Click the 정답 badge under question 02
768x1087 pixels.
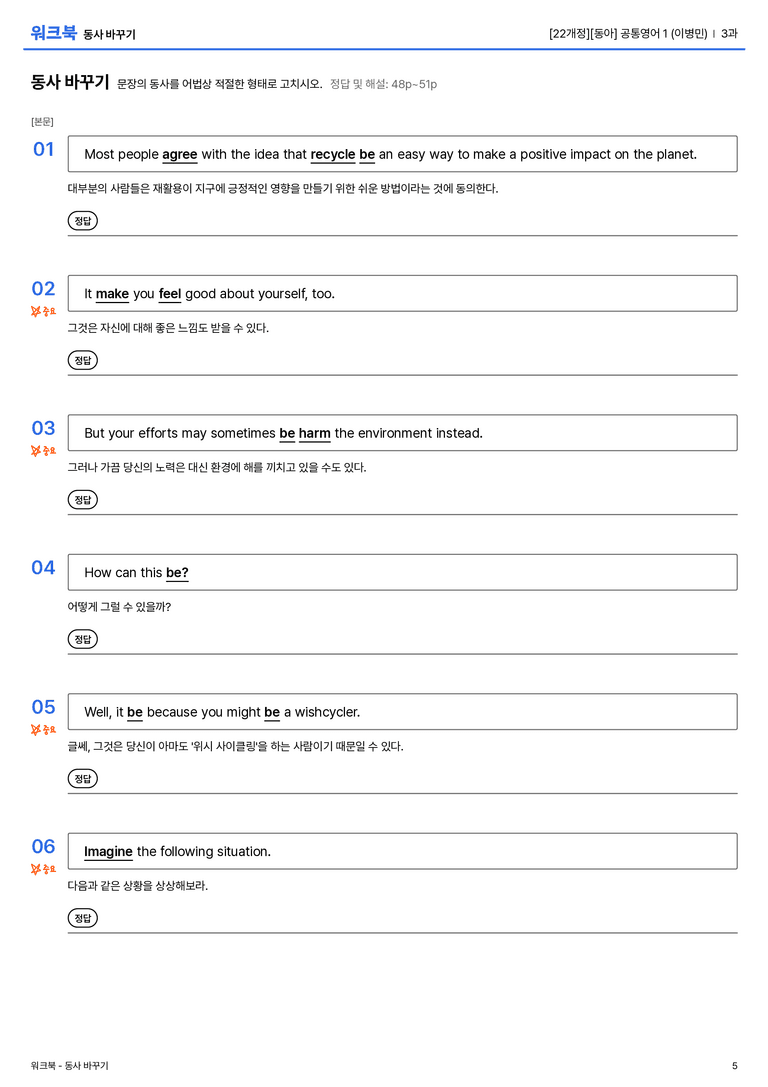click(x=82, y=360)
